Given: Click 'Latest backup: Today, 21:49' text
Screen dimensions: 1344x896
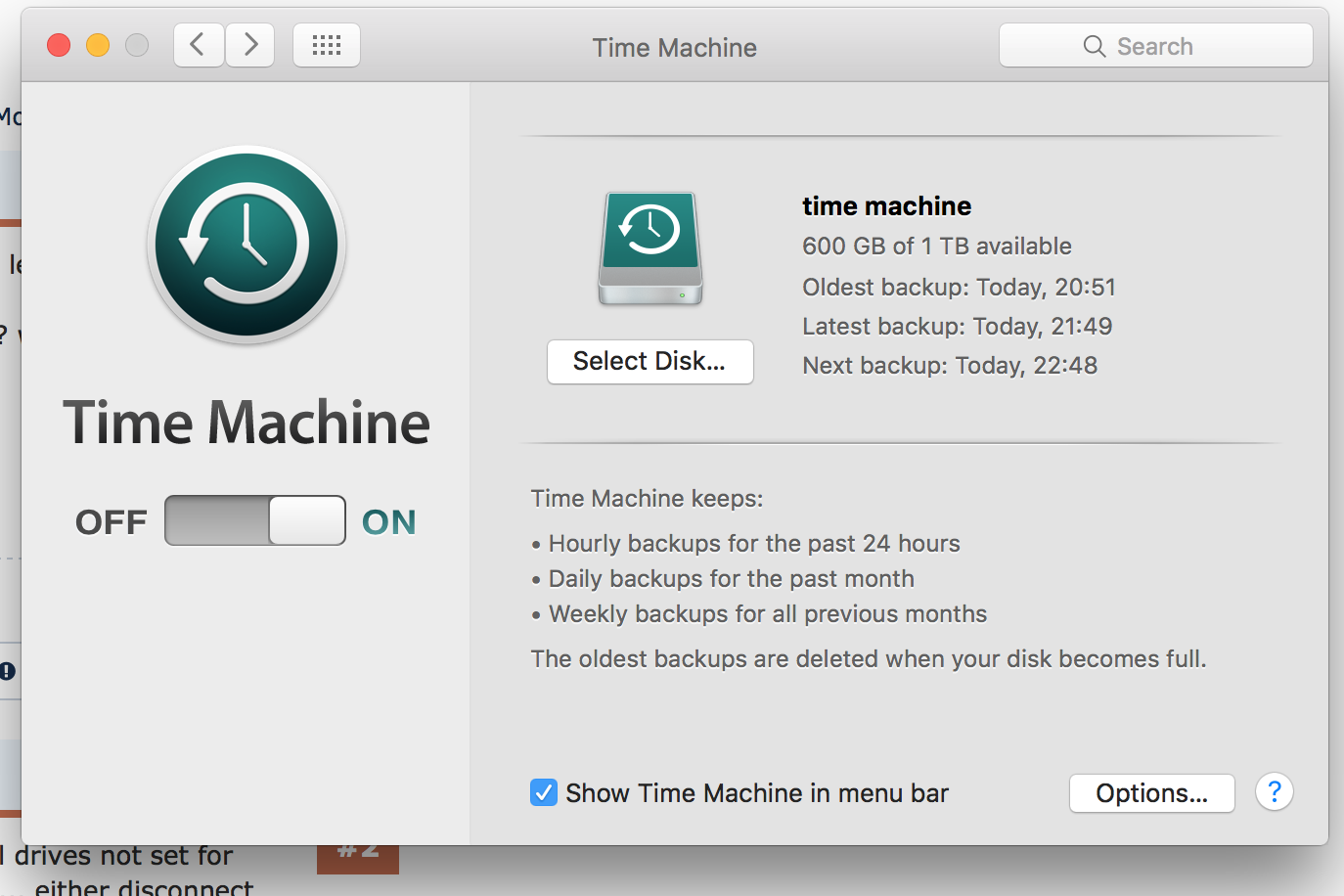Looking at the screenshot, I should tap(958, 327).
